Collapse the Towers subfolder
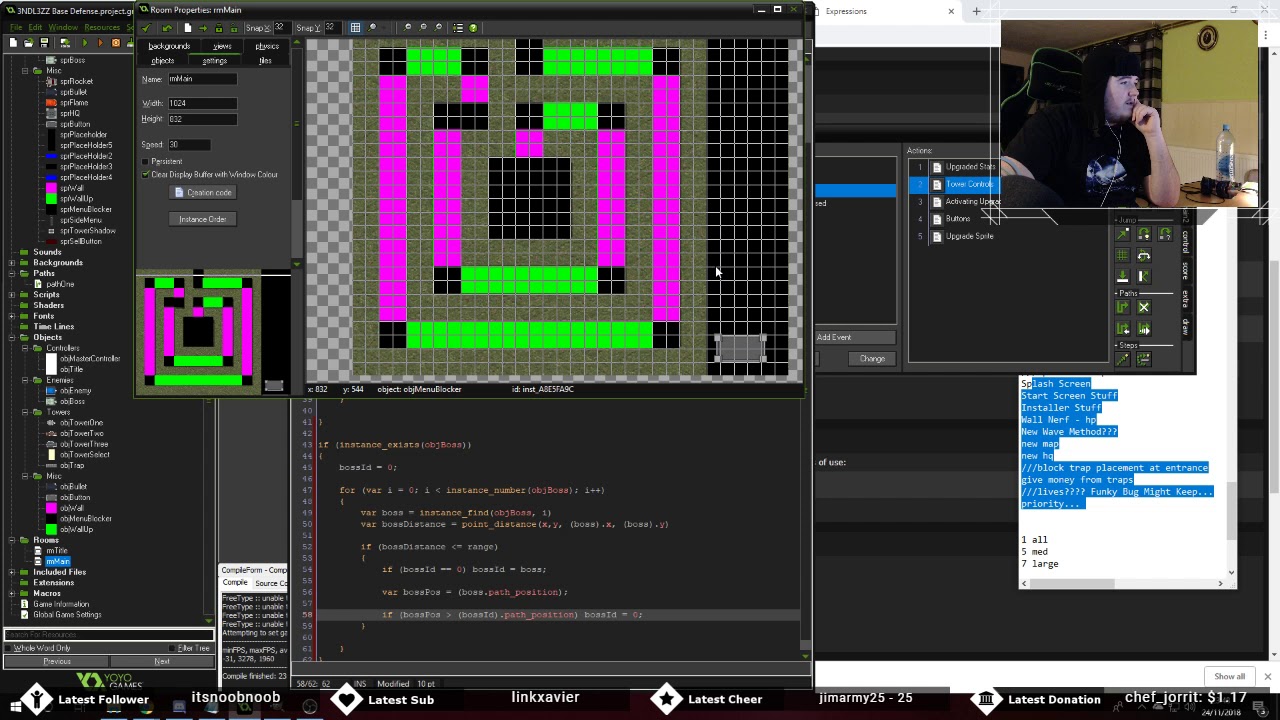Screen dimensions: 1280x720 24,412
